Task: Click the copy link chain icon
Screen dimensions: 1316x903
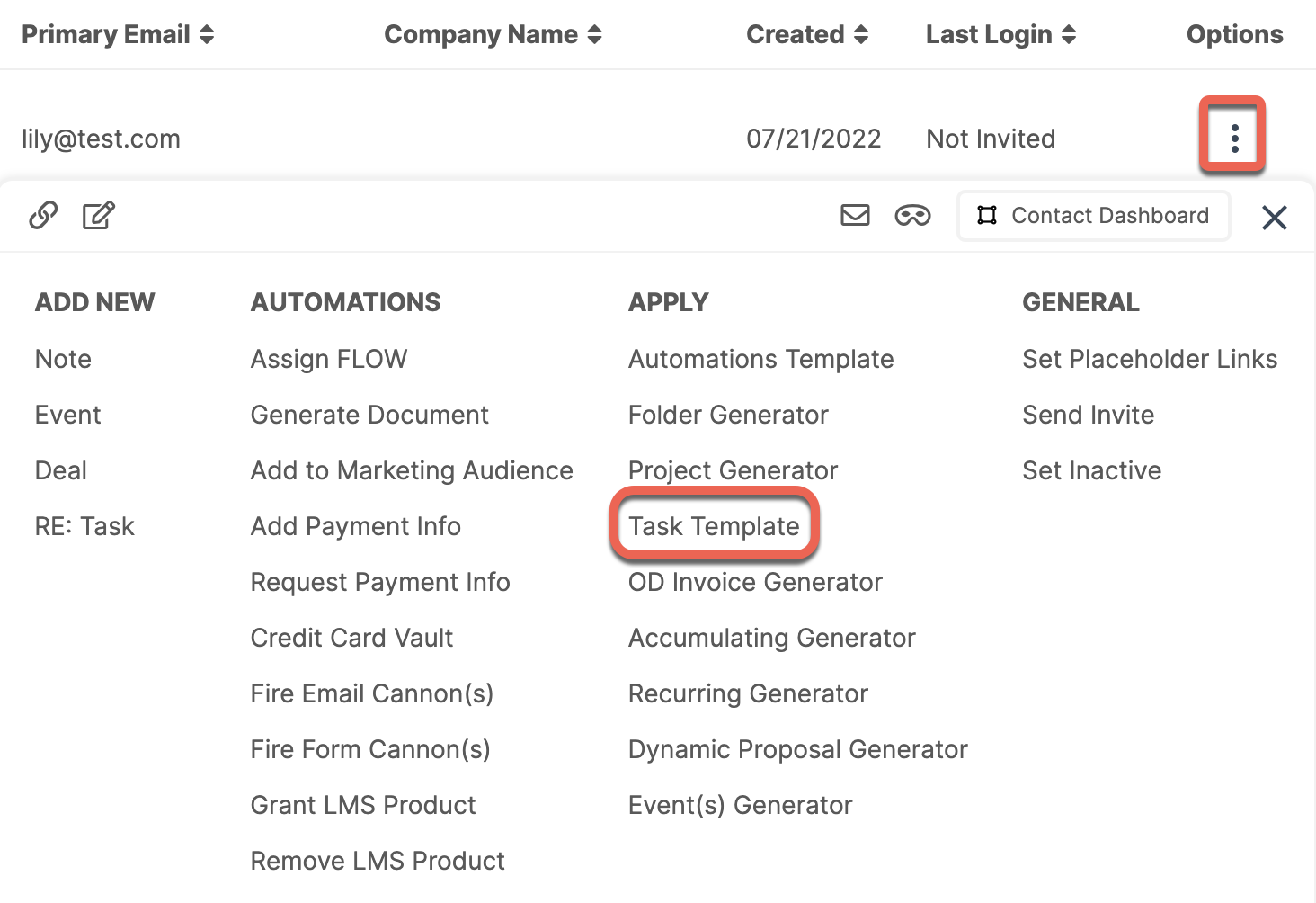Action: pyautogui.click(x=43, y=216)
